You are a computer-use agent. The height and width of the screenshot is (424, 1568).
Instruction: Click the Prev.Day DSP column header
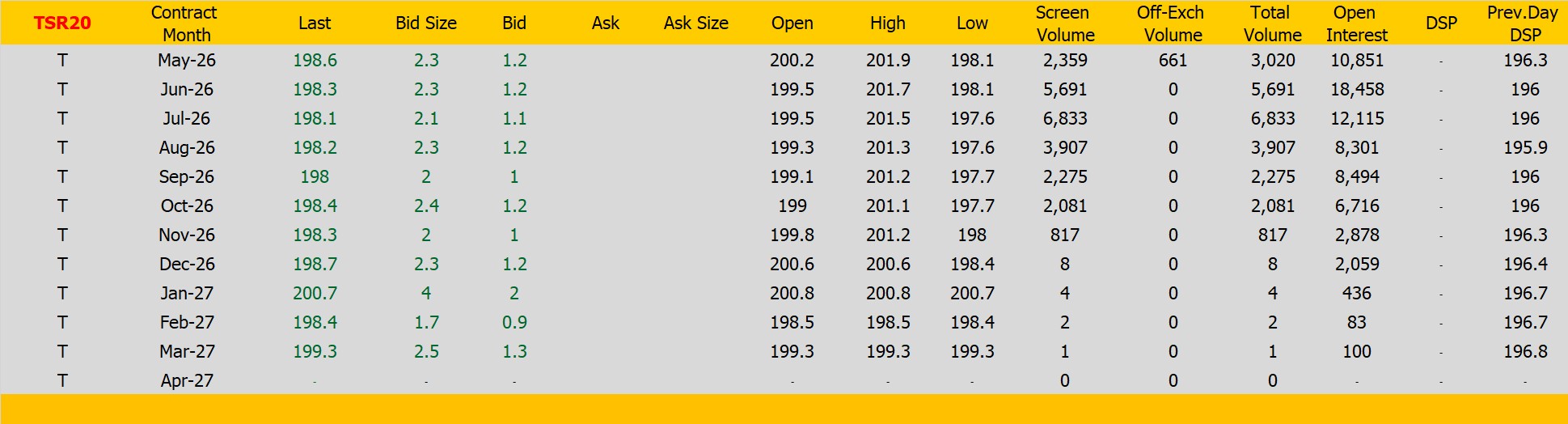(x=1524, y=23)
